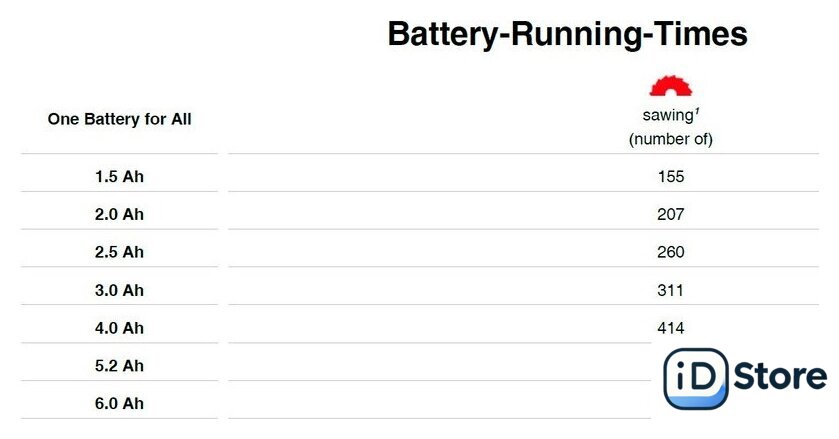Click the footnote superscript next to sawing
The height and width of the screenshot is (439, 839).
pyautogui.click(x=697, y=111)
